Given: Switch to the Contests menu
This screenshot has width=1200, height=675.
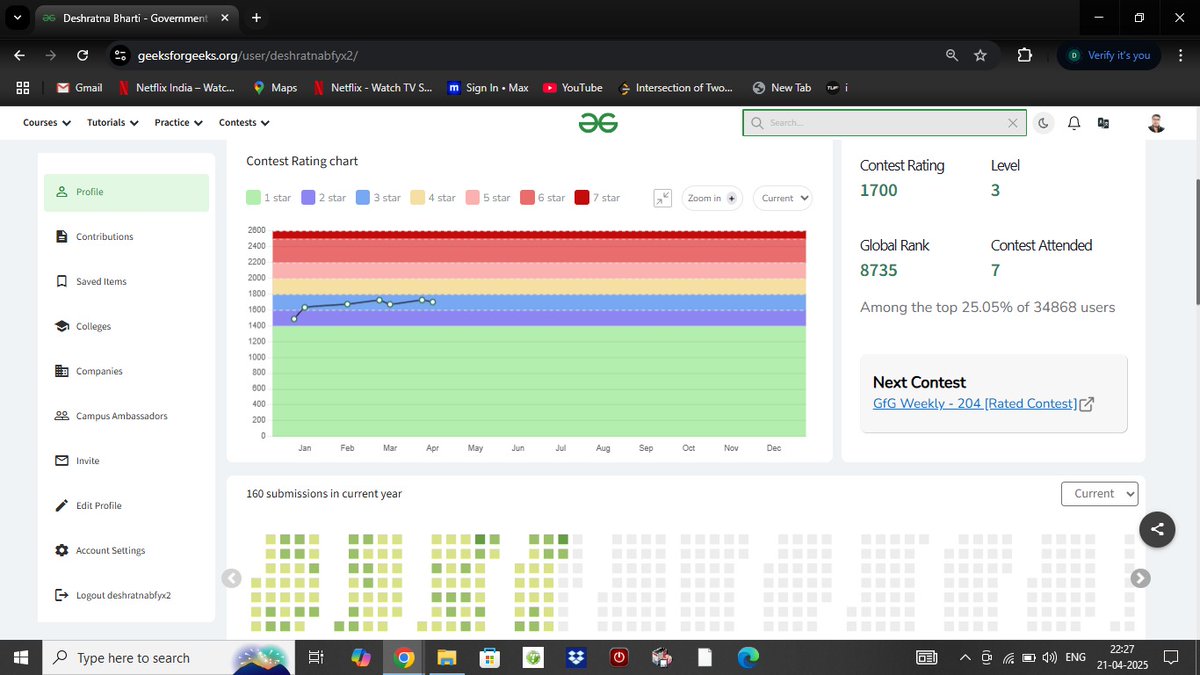Looking at the screenshot, I should pos(244,122).
